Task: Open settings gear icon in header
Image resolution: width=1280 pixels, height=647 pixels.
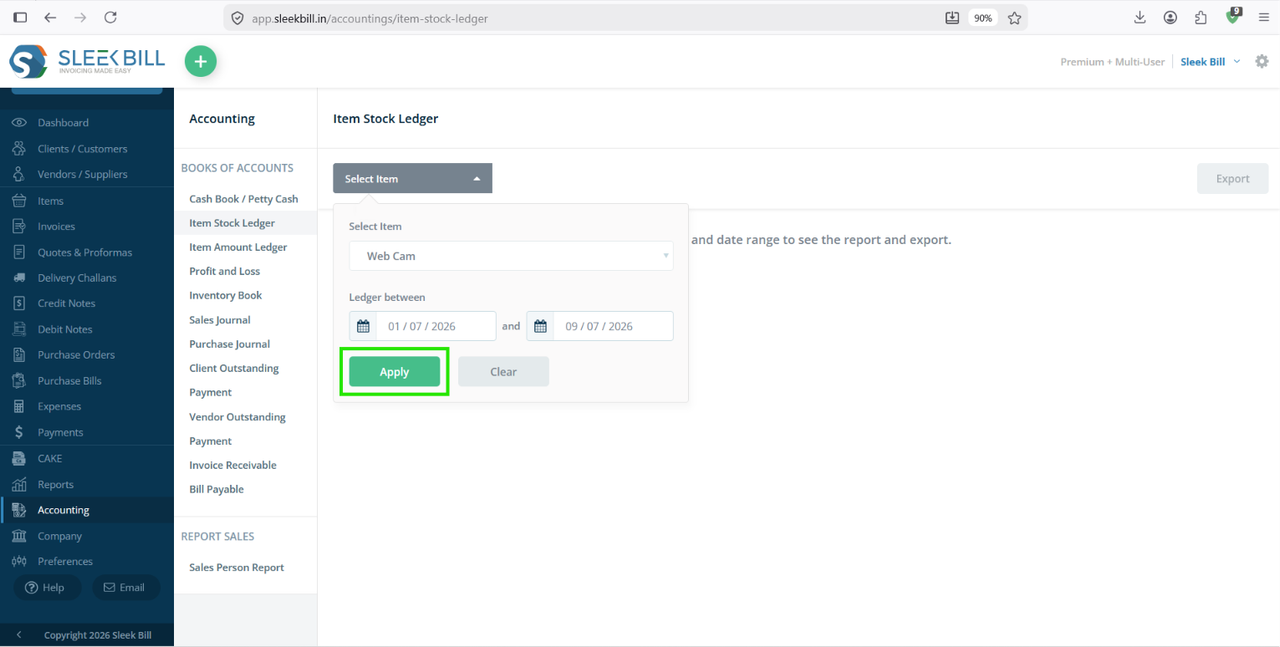Action: point(1262,61)
